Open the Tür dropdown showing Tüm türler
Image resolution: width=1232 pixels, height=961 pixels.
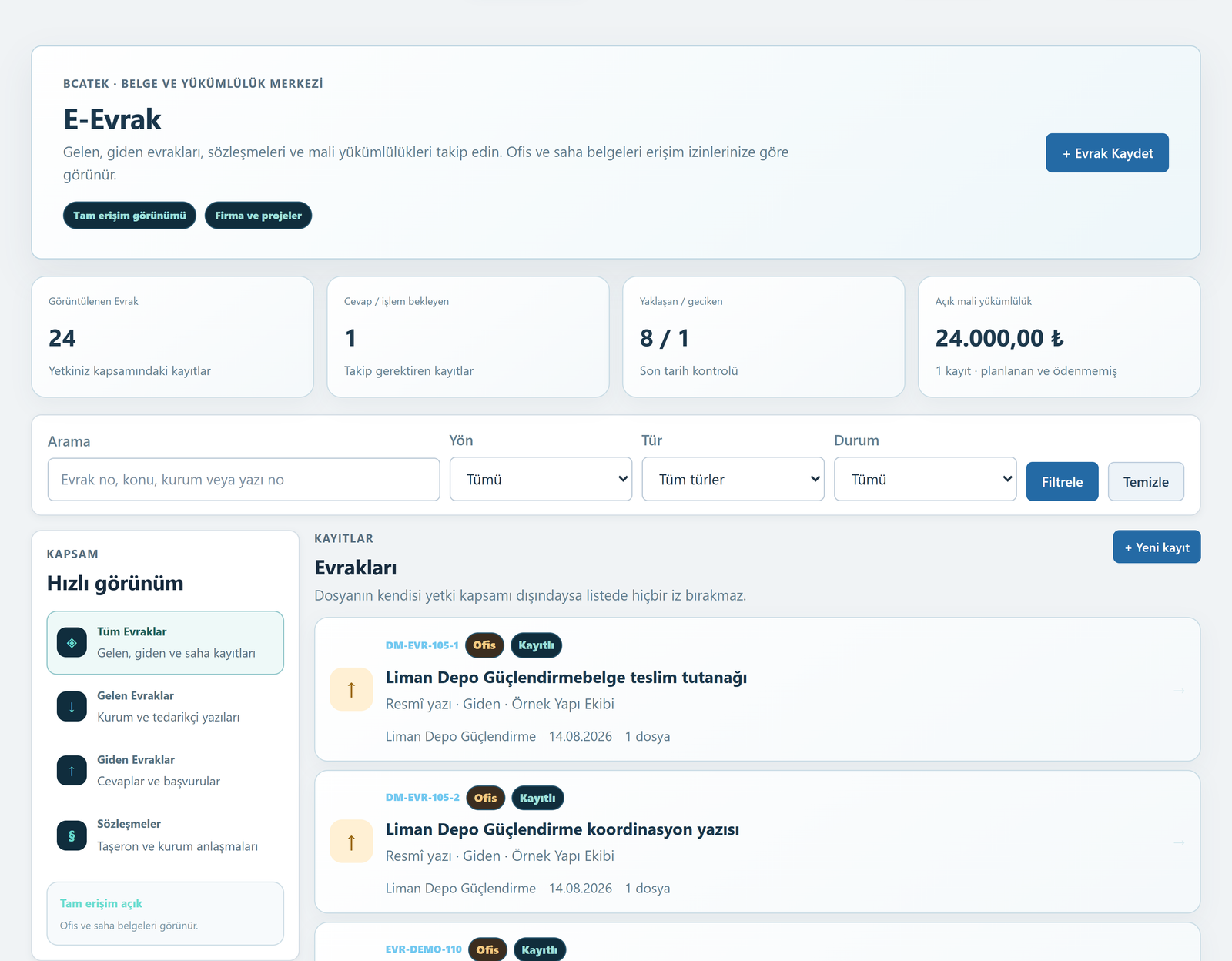coord(733,479)
